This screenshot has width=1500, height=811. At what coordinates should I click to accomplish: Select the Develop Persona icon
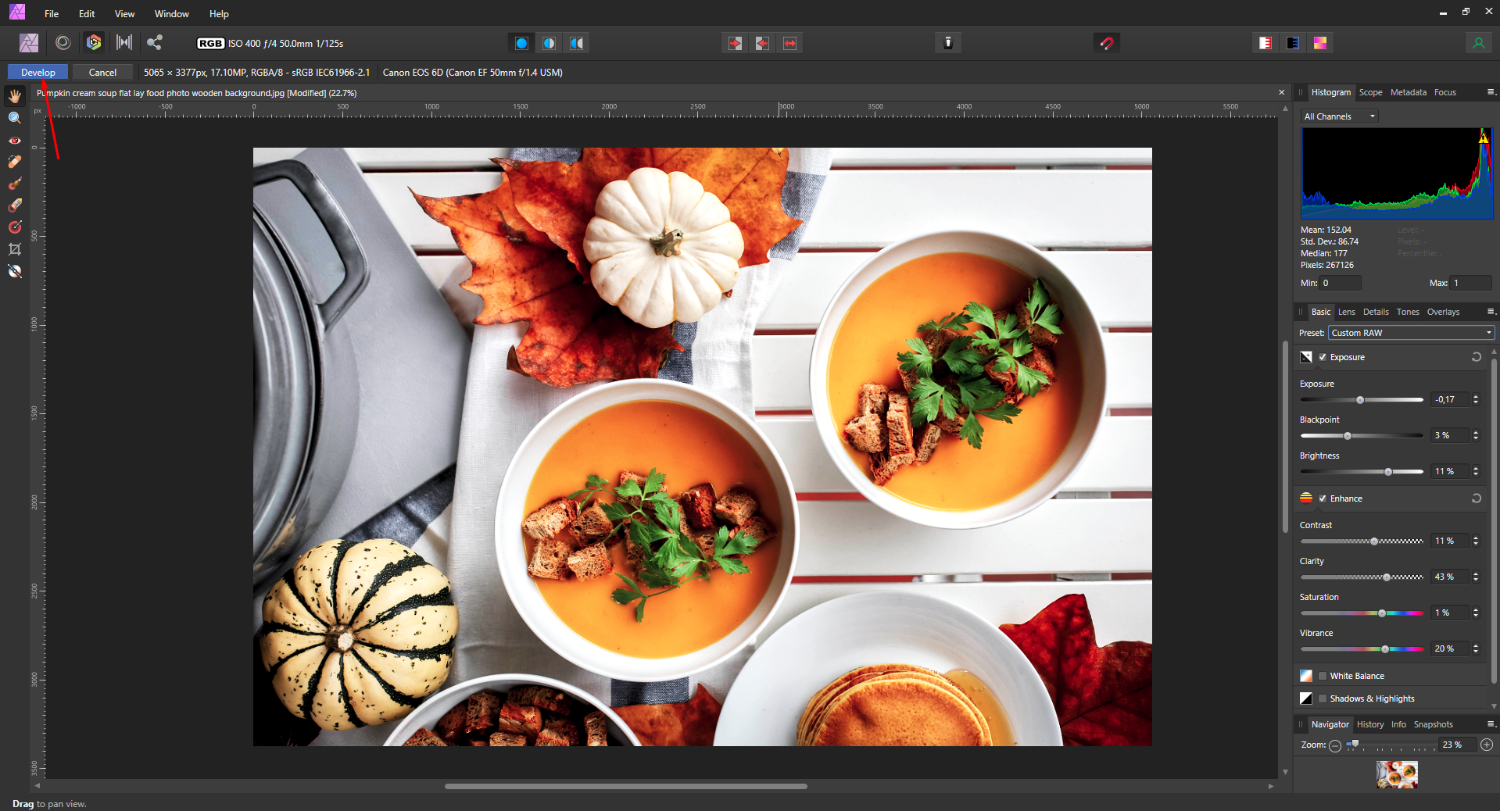tap(94, 42)
